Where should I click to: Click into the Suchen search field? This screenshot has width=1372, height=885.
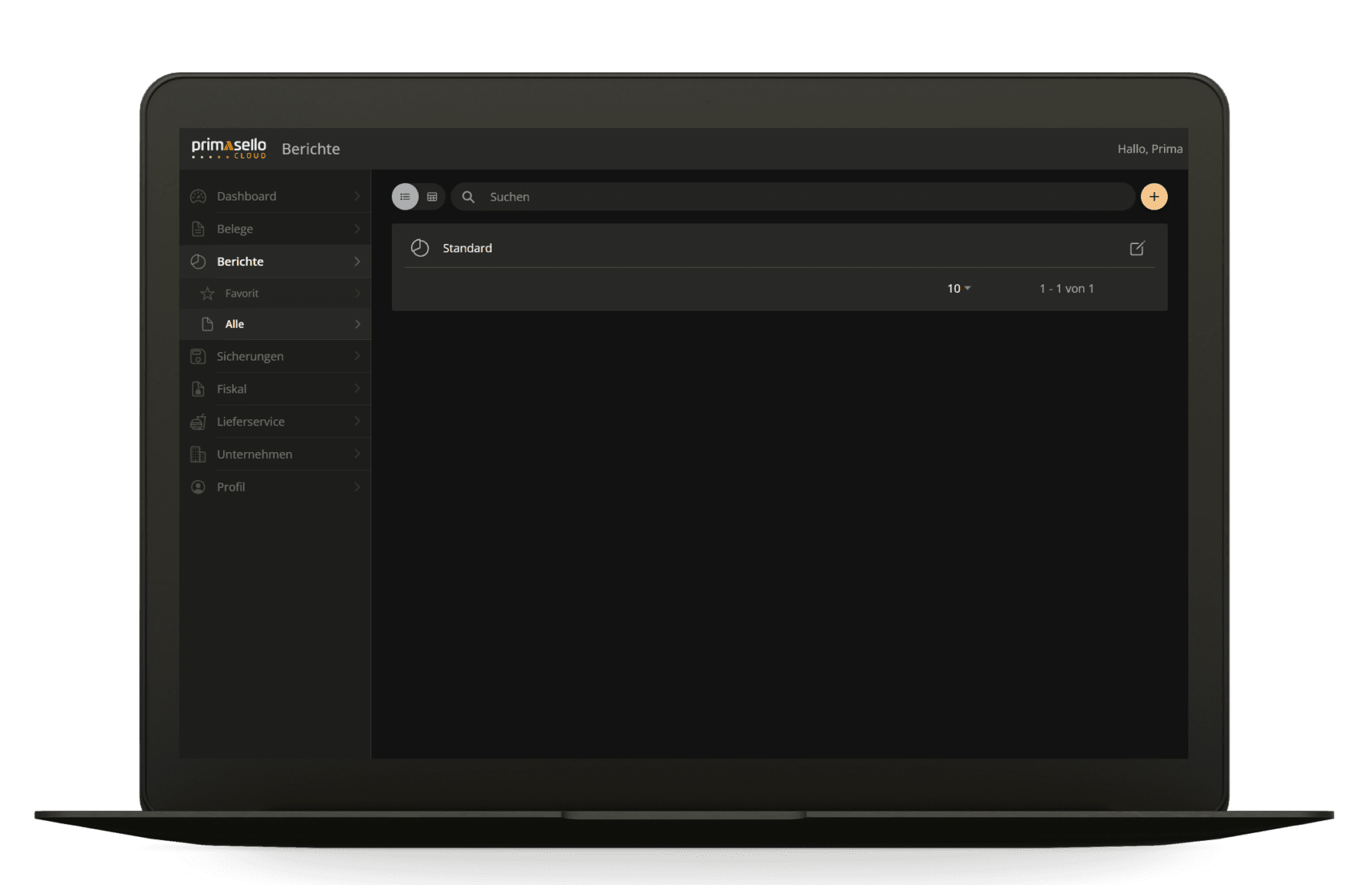click(x=793, y=197)
